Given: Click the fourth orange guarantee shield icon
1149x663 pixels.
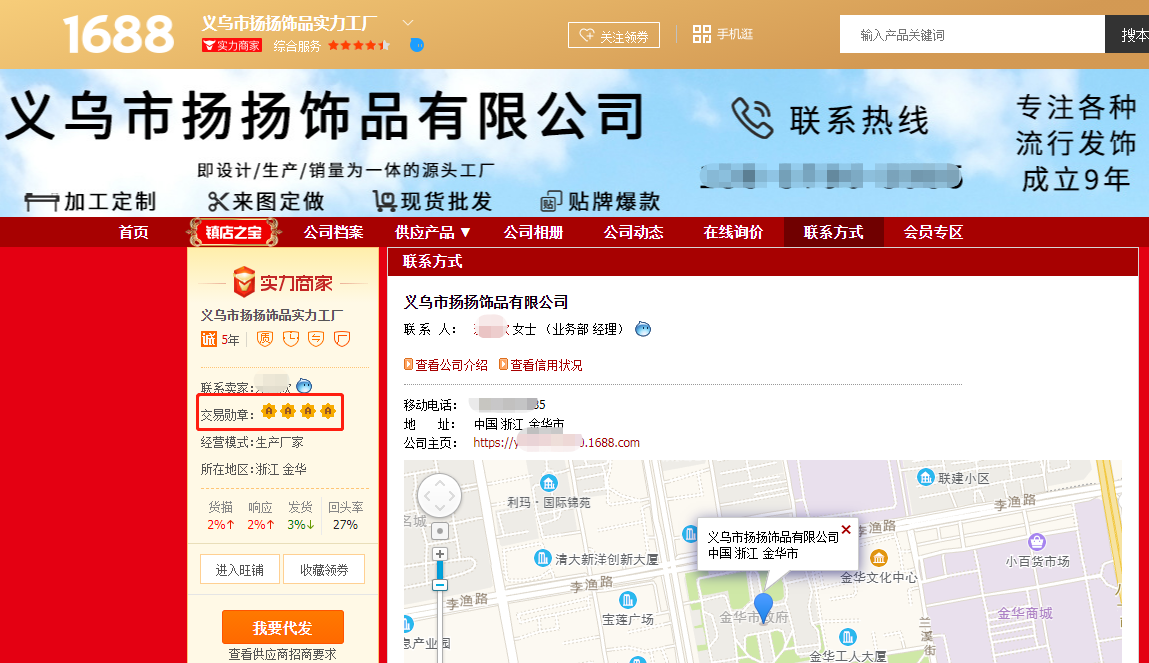Looking at the screenshot, I should click(x=341, y=338).
